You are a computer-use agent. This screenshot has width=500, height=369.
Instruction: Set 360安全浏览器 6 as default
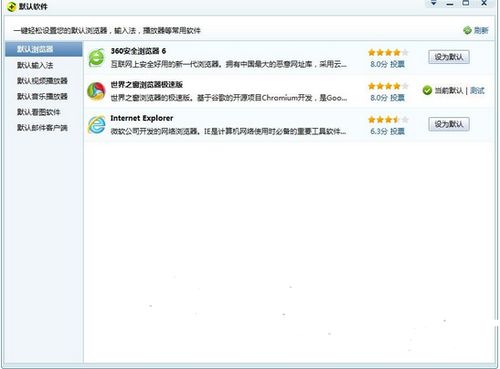(x=449, y=57)
